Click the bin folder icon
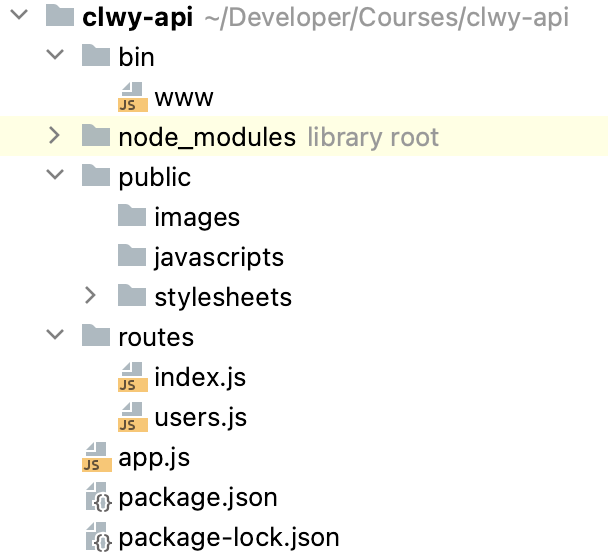This screenshot has width=608, height=552. (x=96, y=55)
